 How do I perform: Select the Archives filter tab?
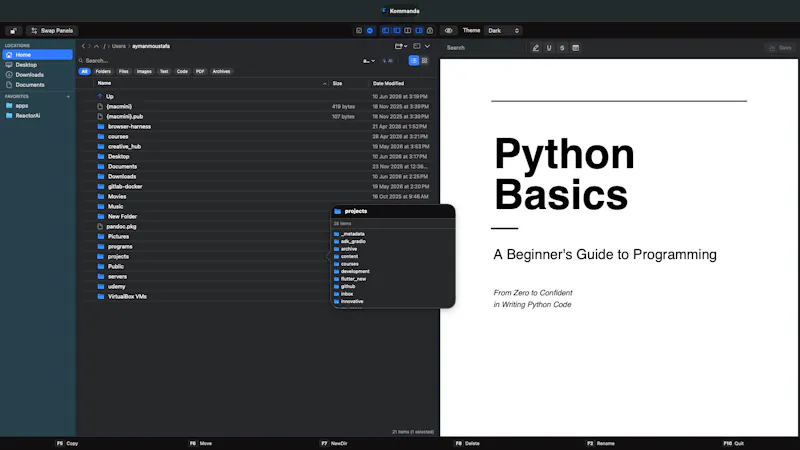tap(221, 71)
